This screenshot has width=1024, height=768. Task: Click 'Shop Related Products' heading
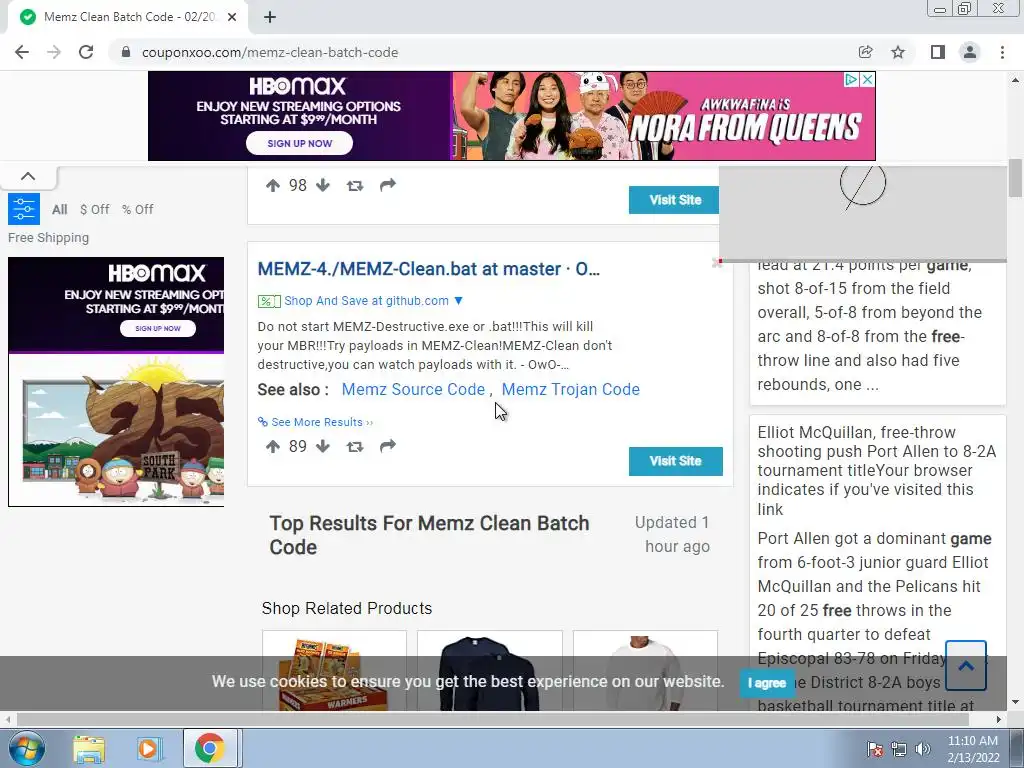(347, 609)
